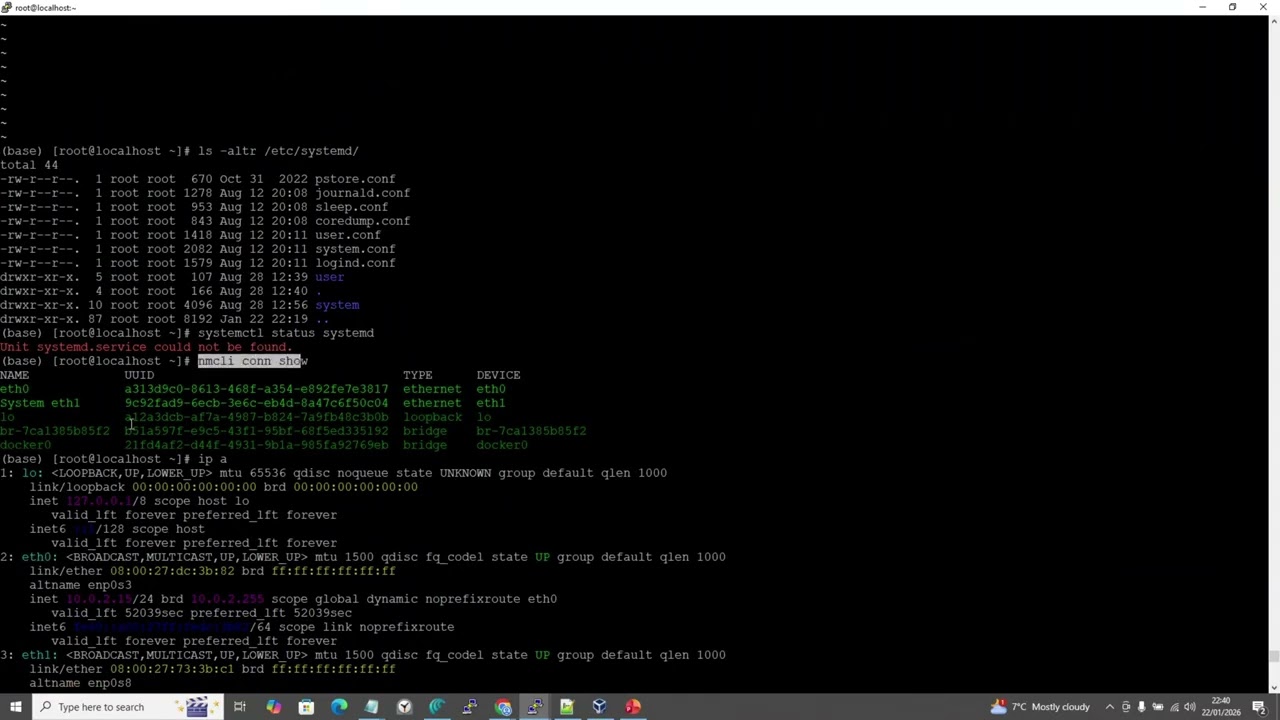
Task: Click the root@localhost:~ window title
Action: point(45,7)
